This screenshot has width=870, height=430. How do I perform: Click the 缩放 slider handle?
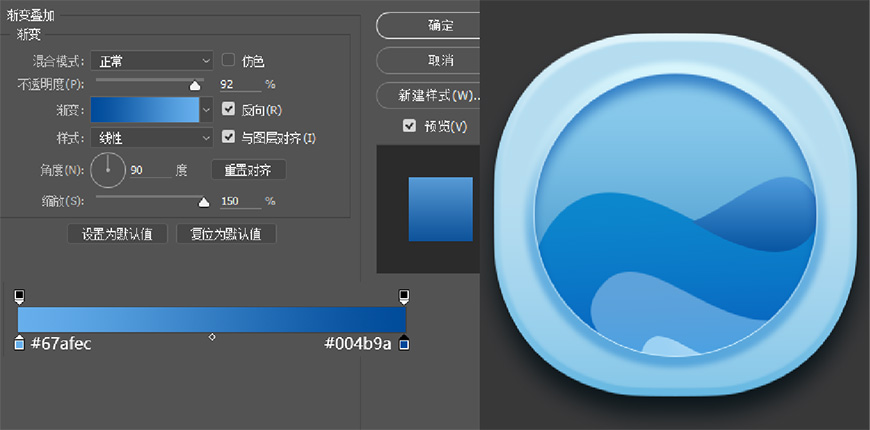pos(204,203)
